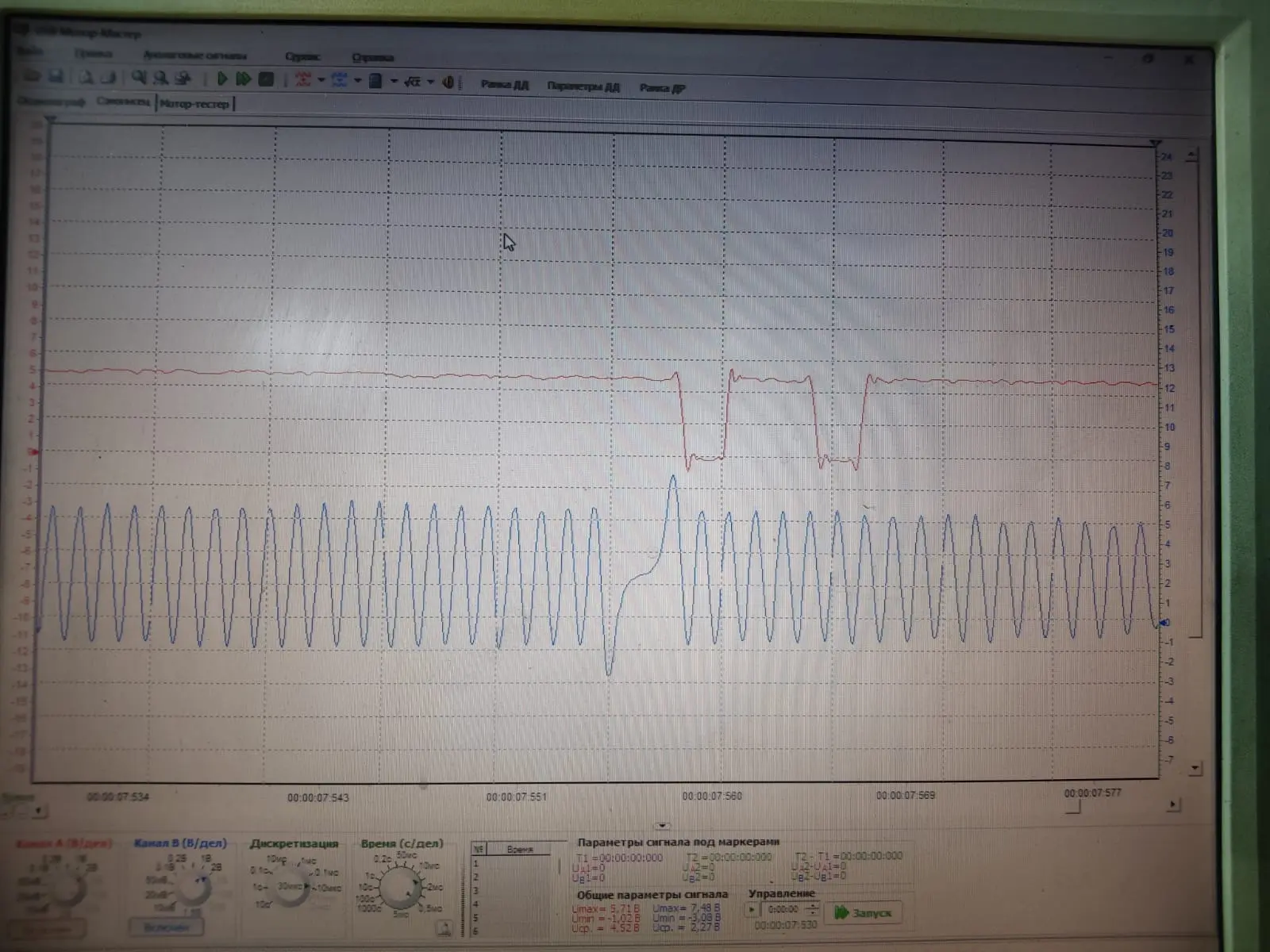
Task: Toggle the Channel B enable button under knob
Action: [x=166, y=927]
